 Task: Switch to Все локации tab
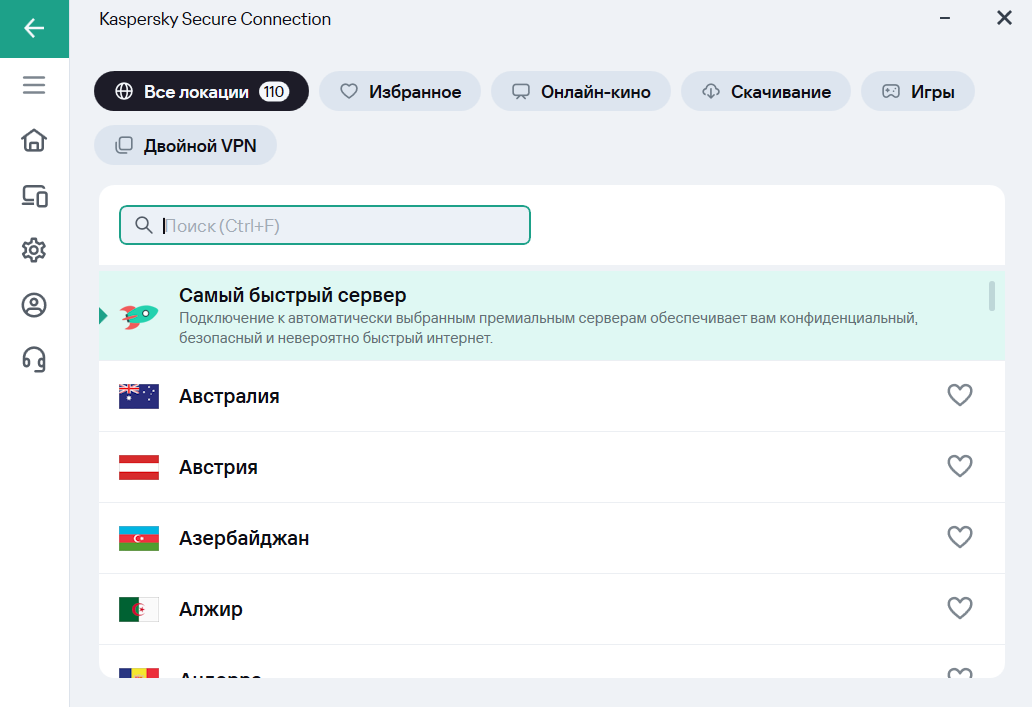coord(201,92)
